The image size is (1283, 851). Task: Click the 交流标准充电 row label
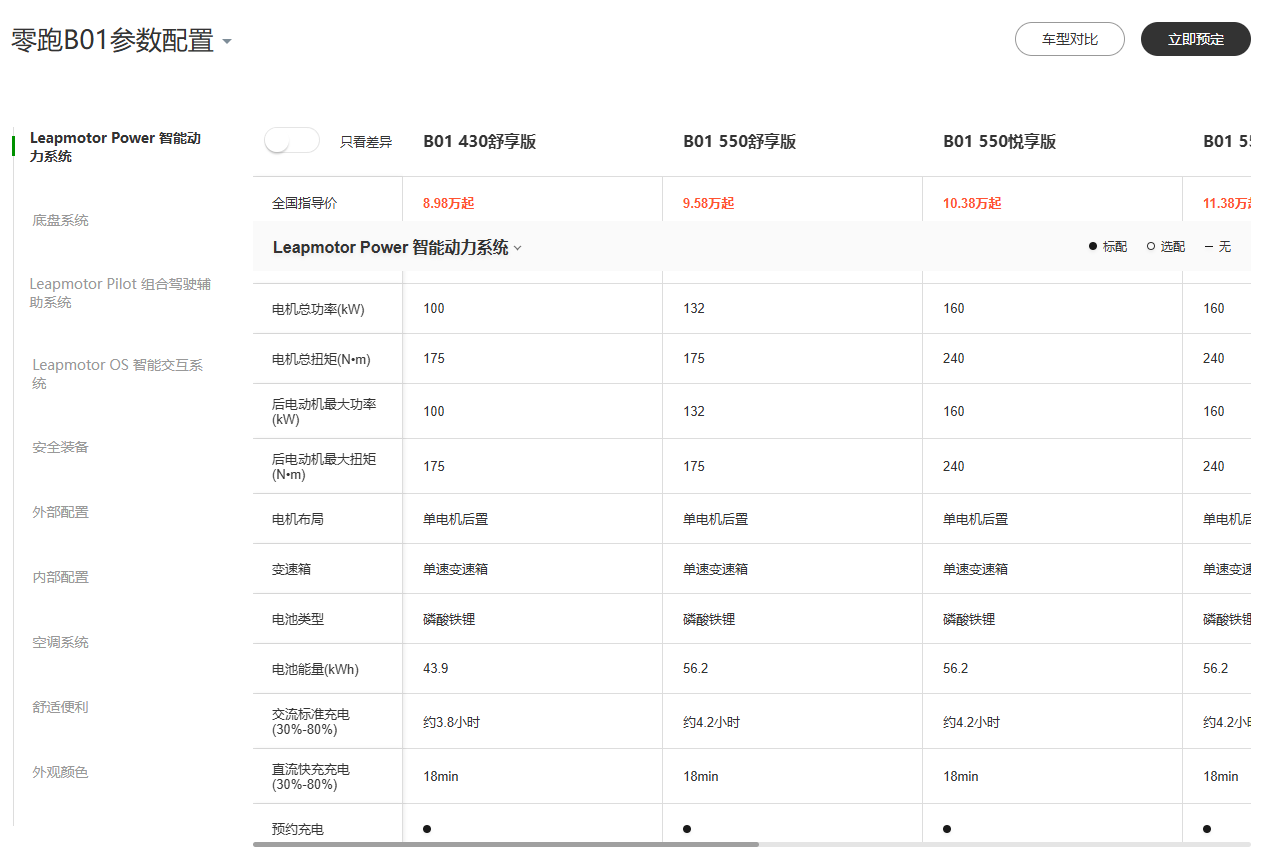pyautogui.click(x=311, y=721)
